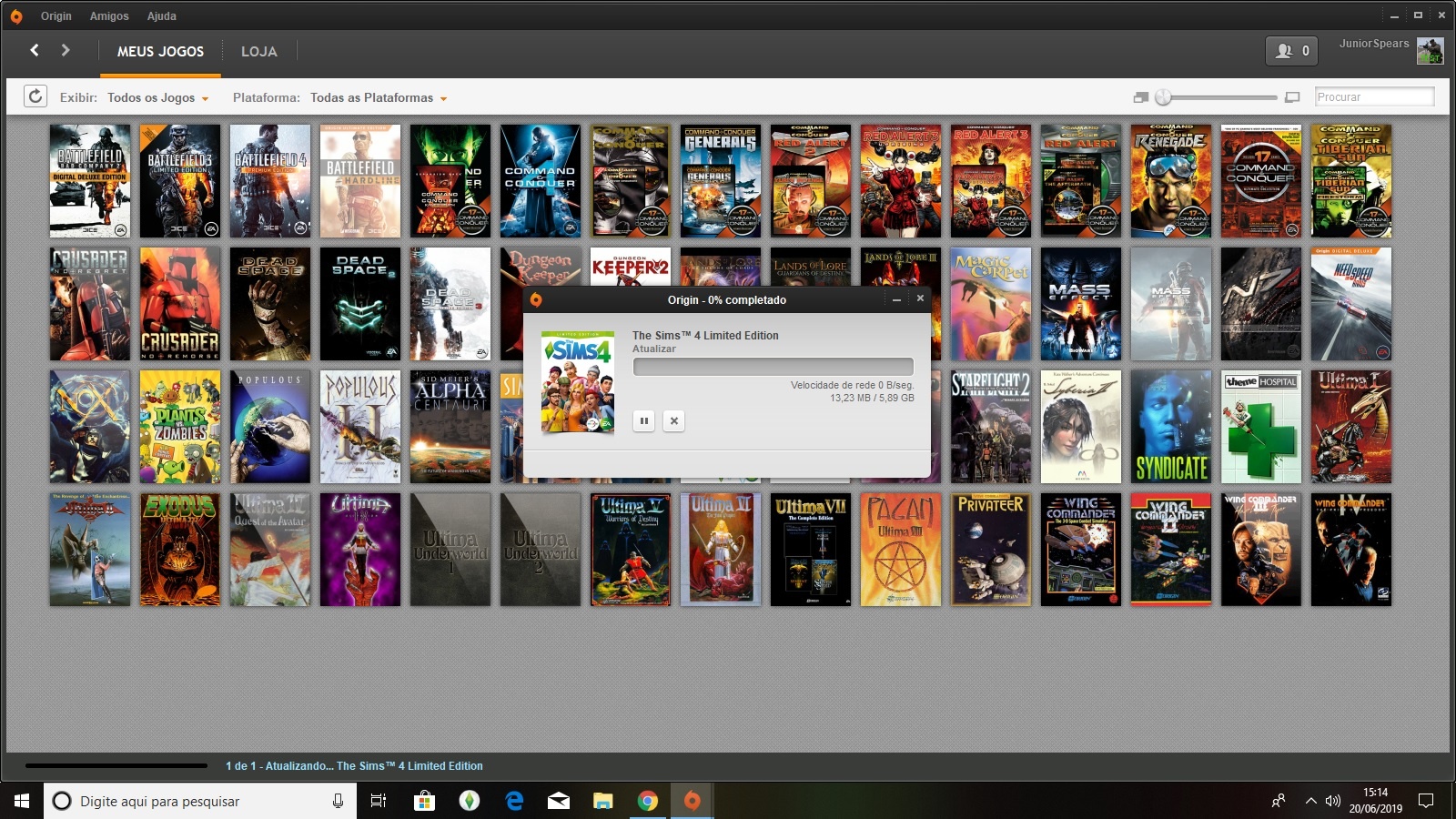Open Mass Effect game tile
This screenshot has height=819, width=1456.
click(1081, 304)
